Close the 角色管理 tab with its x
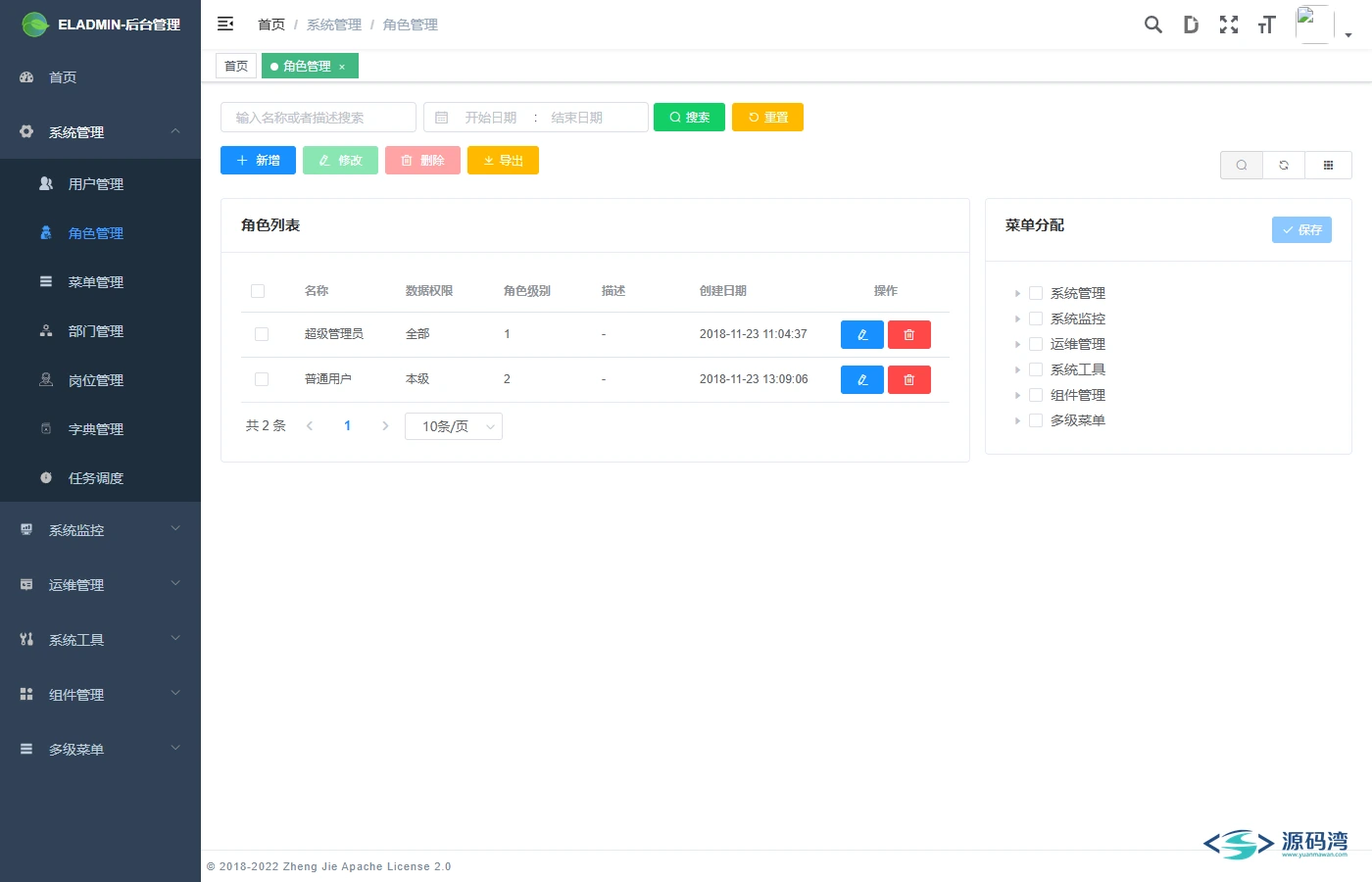This screenshot has height=882, width=1372. click(342, 67)
